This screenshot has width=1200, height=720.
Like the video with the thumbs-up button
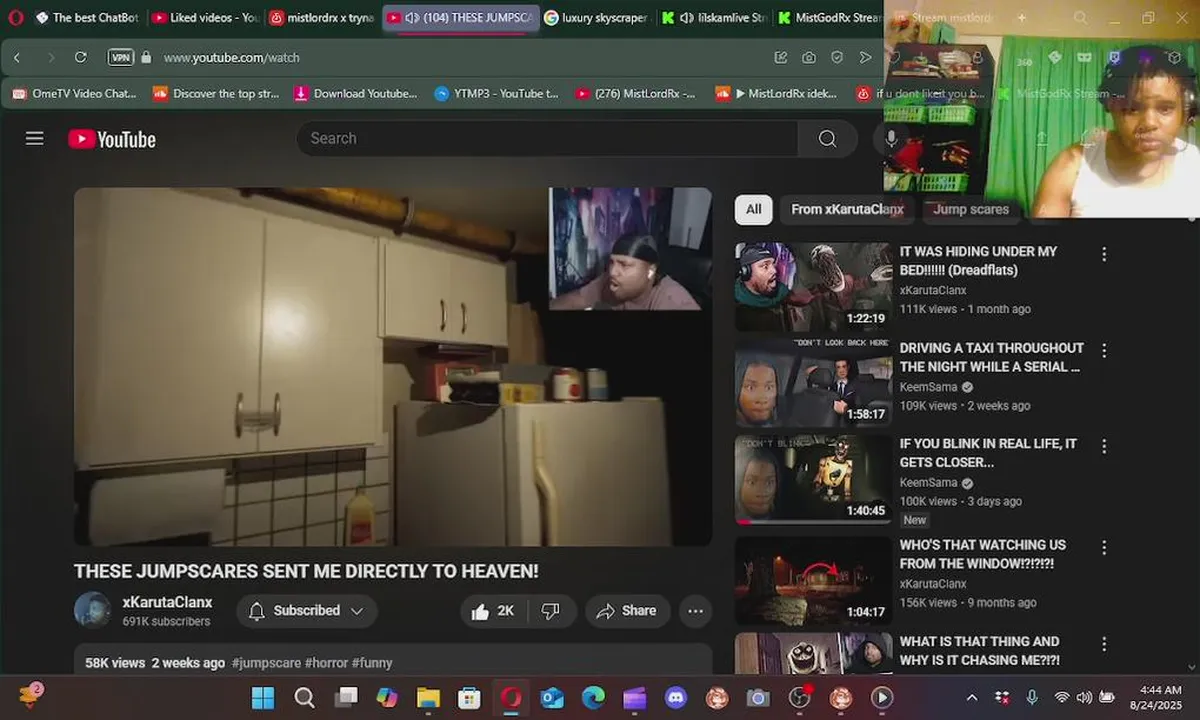493,611
